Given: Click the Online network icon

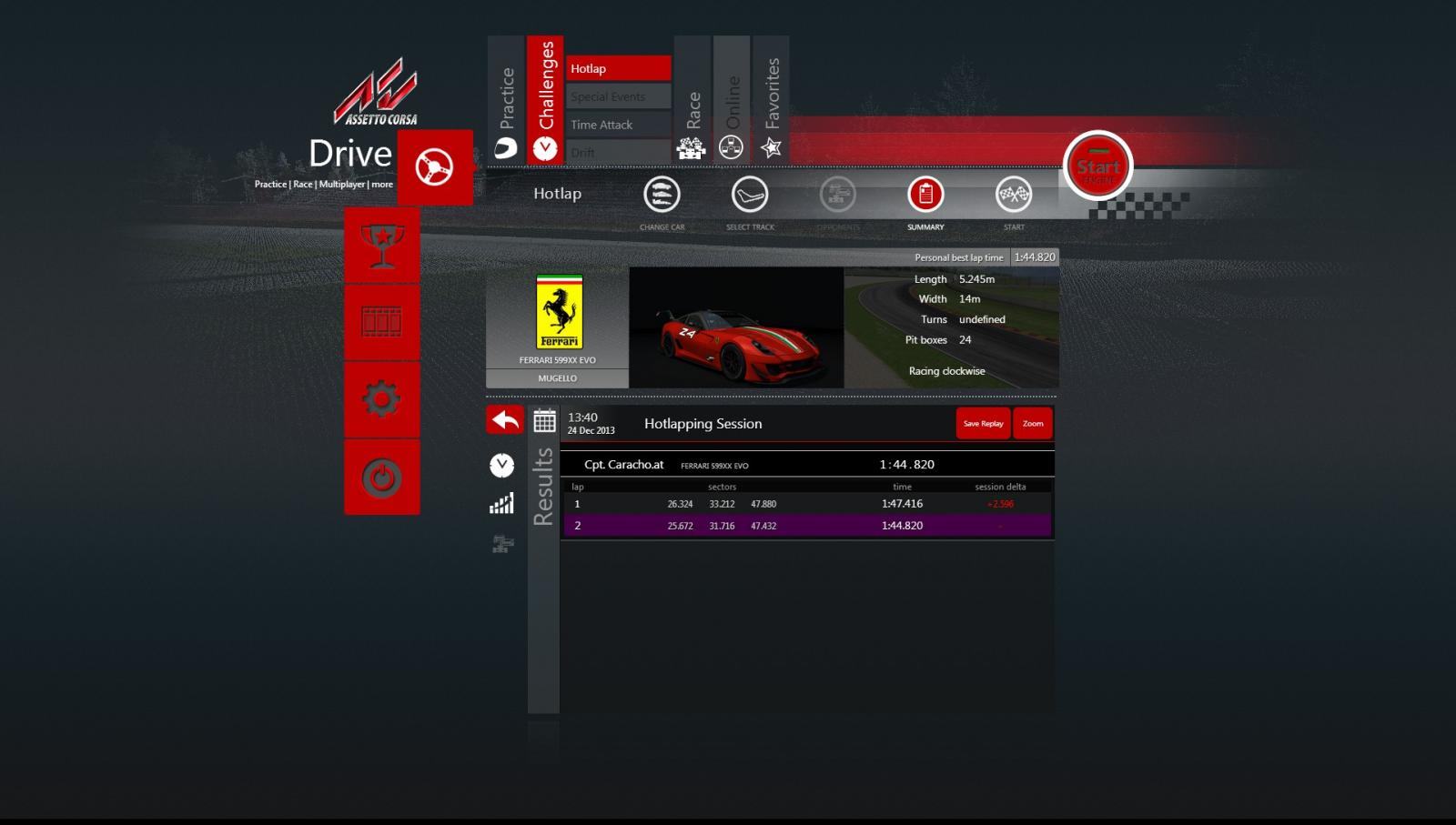Looking at the screenshot, I should [731, 147].
